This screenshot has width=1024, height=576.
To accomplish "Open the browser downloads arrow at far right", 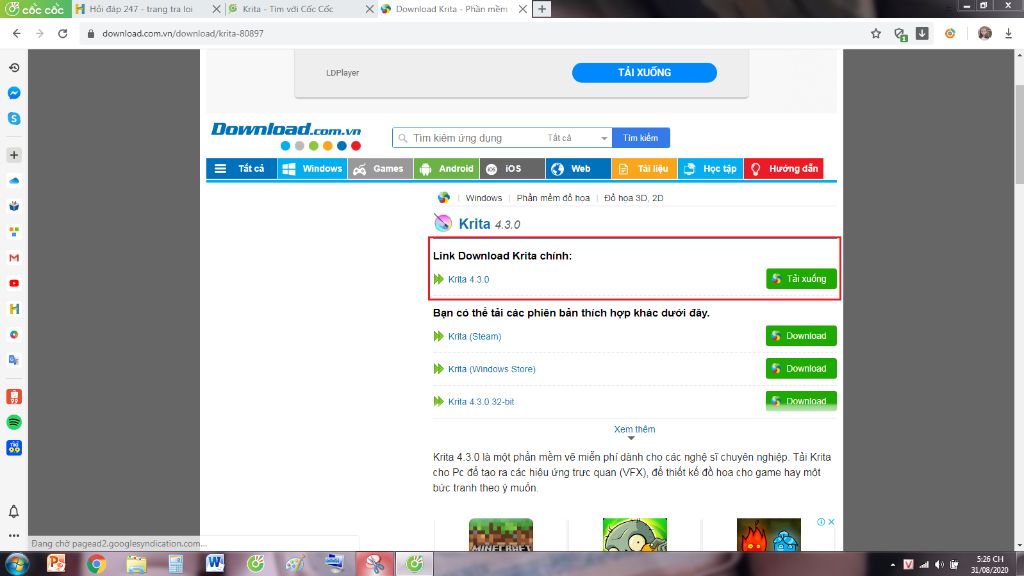I will point(1008,33).
